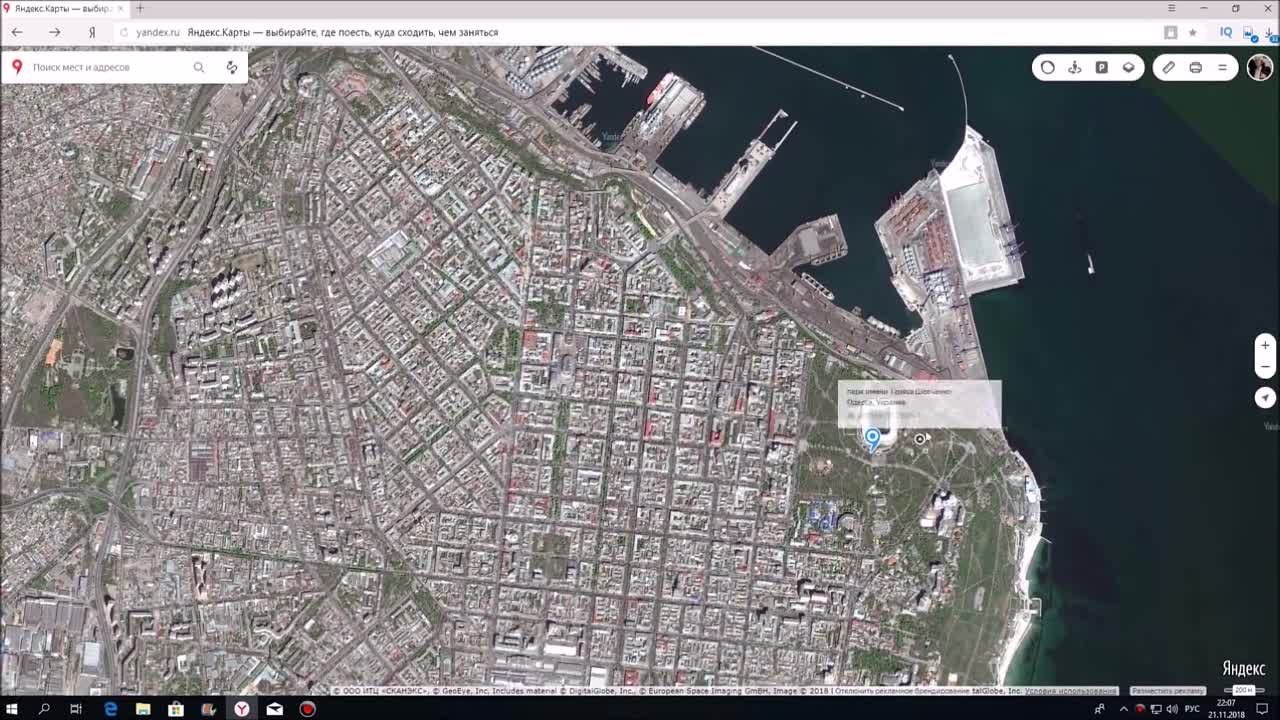
Task: Open the IQ extension icon
Action: click(x=1226, y=32)
